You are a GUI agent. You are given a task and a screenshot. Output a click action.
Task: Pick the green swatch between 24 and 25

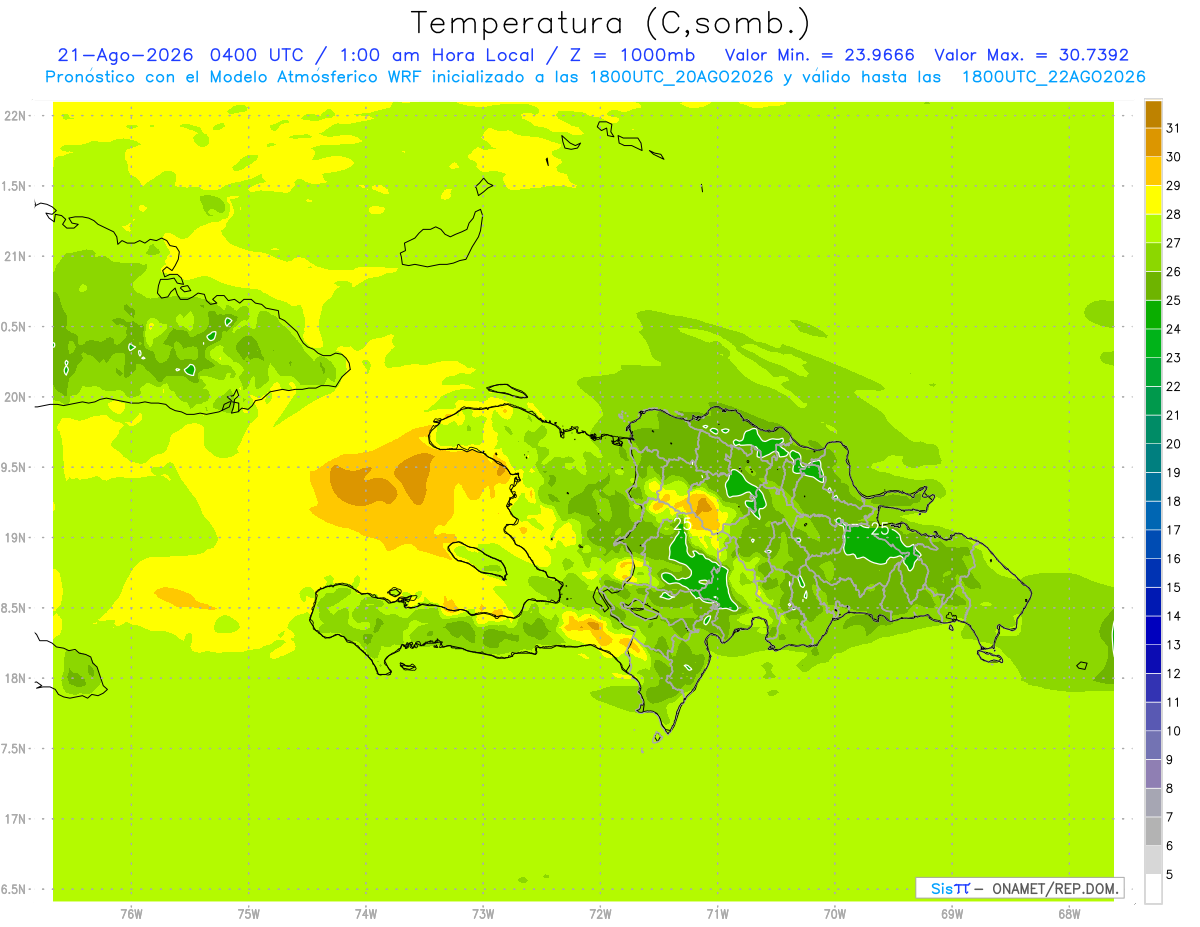click(1153, 315)
